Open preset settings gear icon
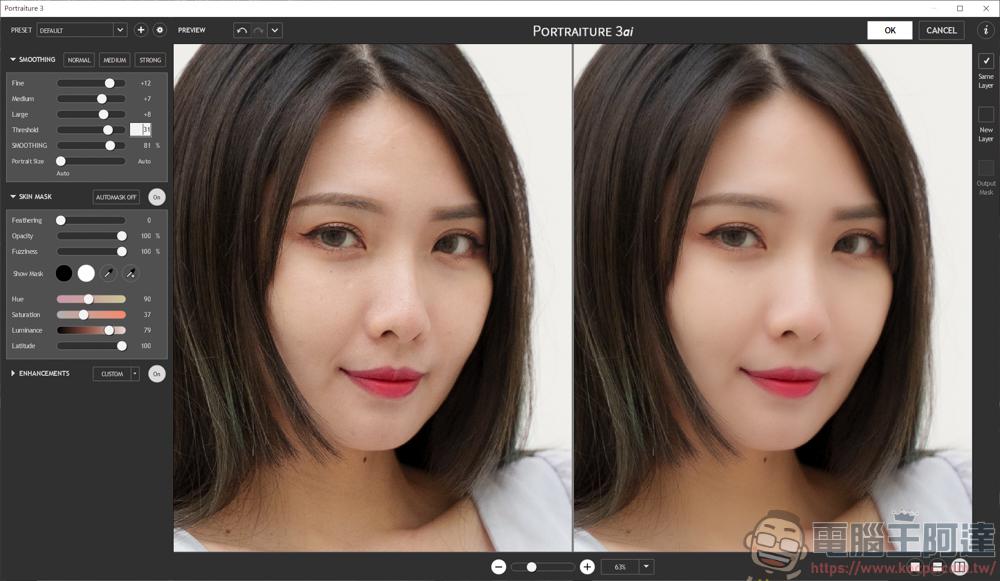 tap(159, 30)
